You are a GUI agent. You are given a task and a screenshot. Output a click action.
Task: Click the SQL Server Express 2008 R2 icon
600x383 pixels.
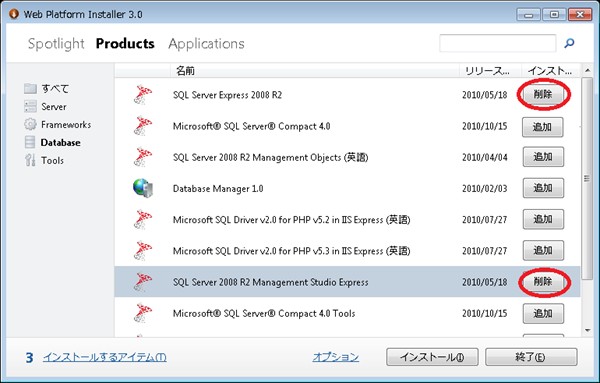tap(143, 95)
